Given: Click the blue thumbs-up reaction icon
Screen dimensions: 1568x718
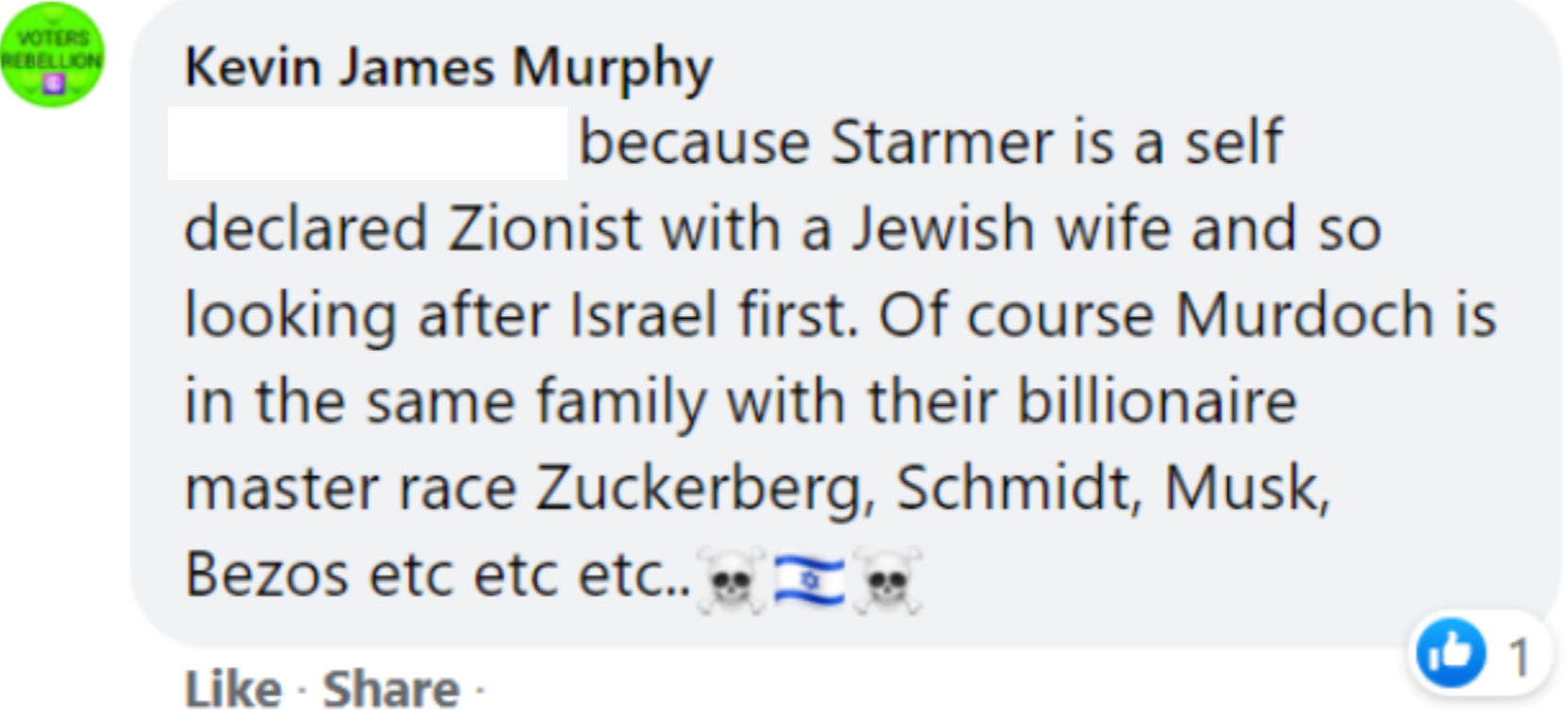Looking at the screenshot, I should (1450, 653).
